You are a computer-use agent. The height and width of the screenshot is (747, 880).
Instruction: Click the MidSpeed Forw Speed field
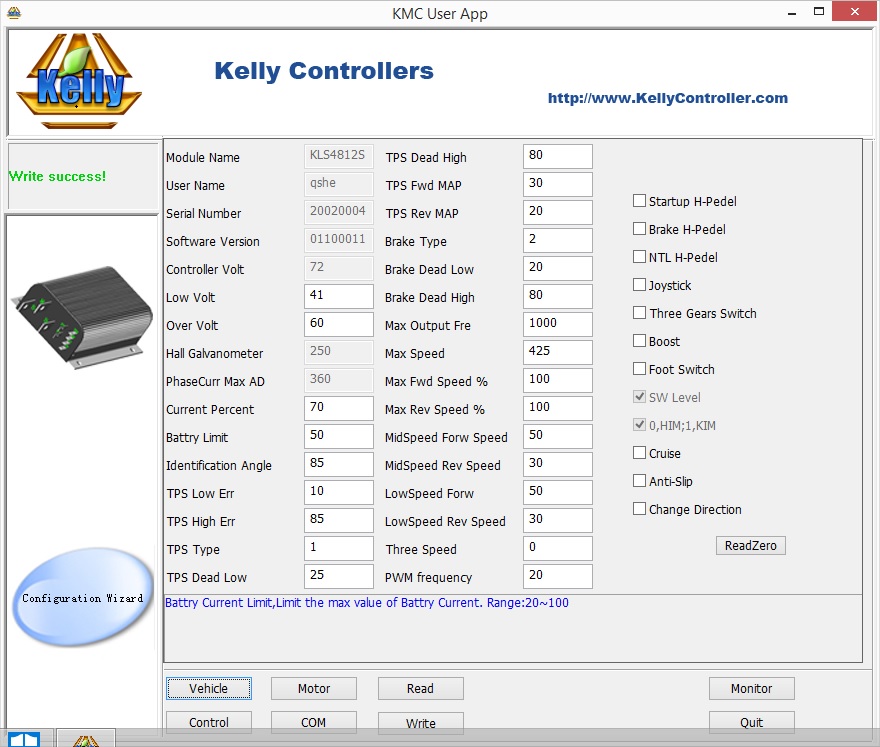[x=557, y=437]
